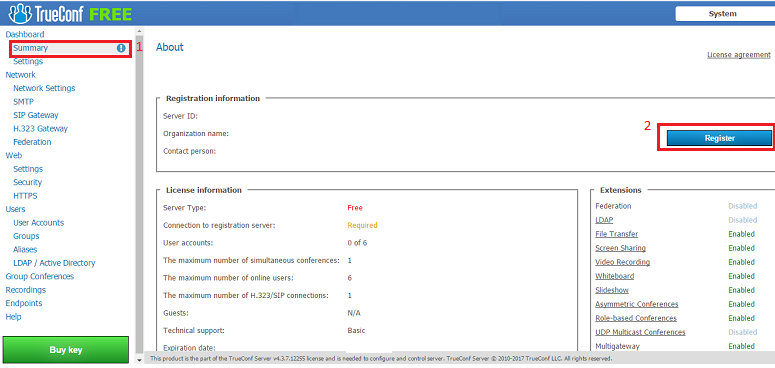Click the info icon beside Summary
The height and width of the screenshot is (368, 775).
coord(121,48)
